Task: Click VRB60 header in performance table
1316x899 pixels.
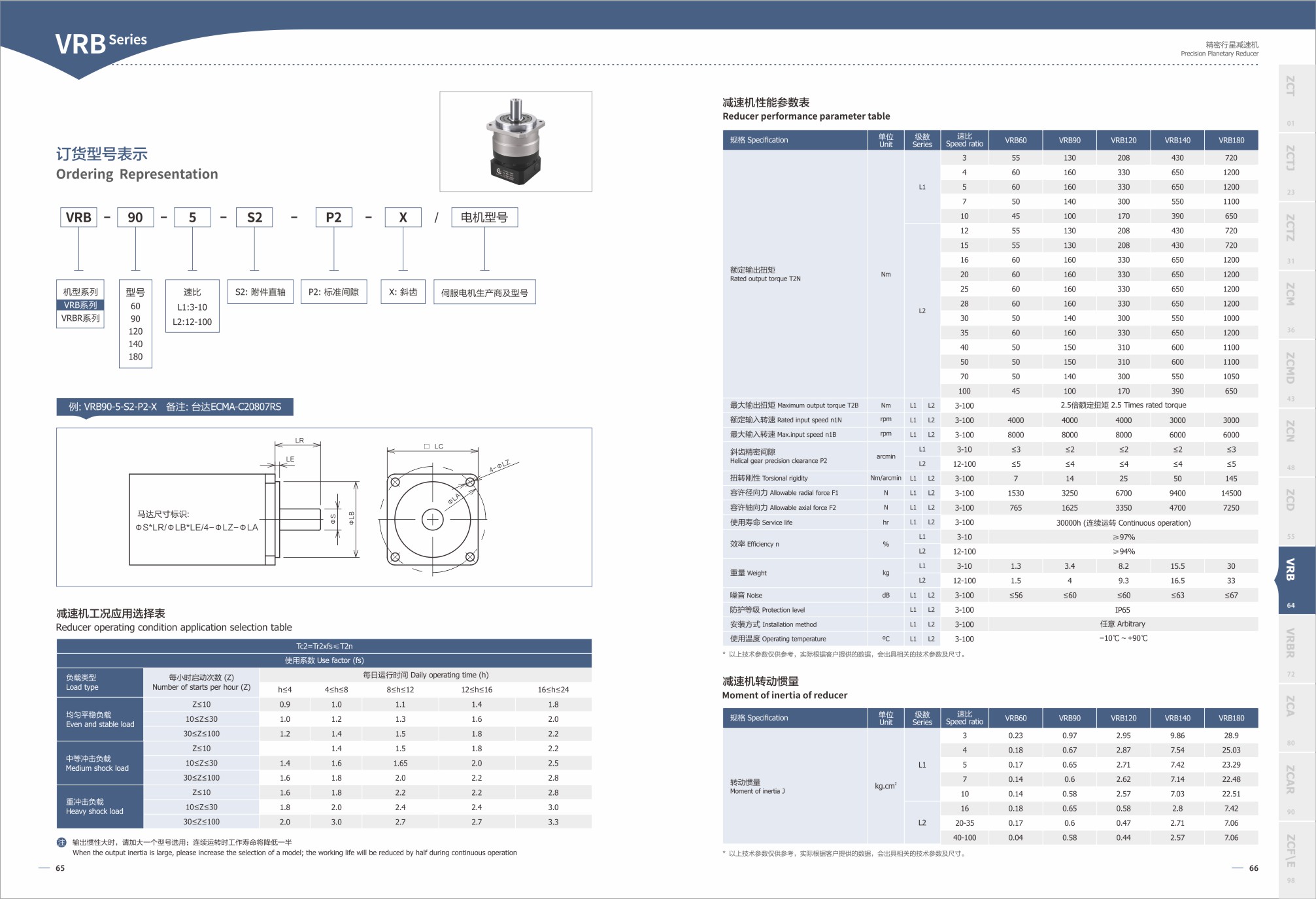Action: tap(1016, 141)
